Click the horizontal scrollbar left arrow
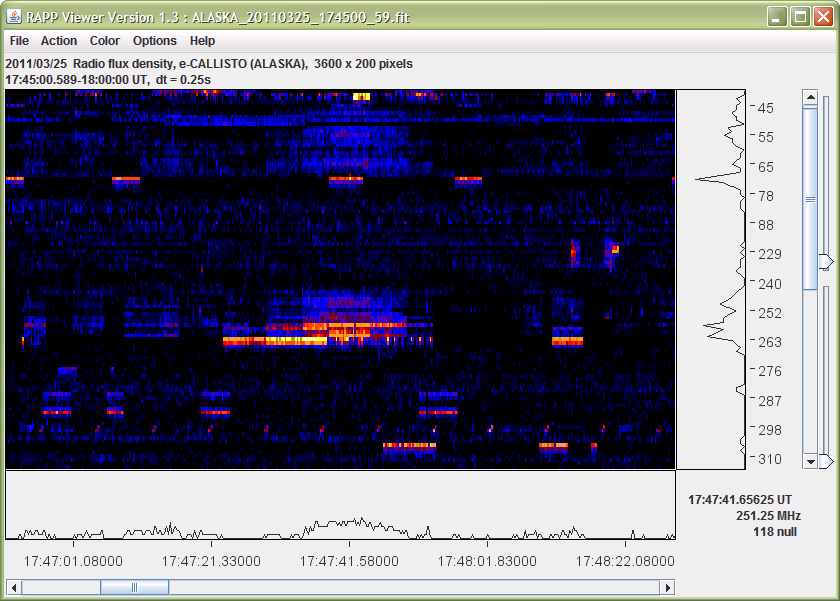Image resolution: width=840 pixels, height=601 pixels. coord(14,588)
